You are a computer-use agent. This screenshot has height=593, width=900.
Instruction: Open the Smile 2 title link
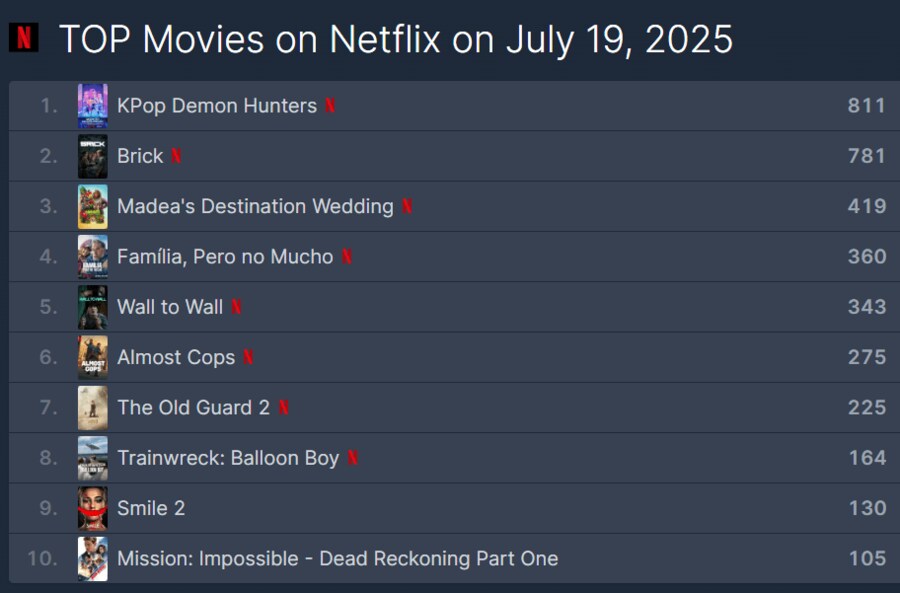[x=151, y=508]
